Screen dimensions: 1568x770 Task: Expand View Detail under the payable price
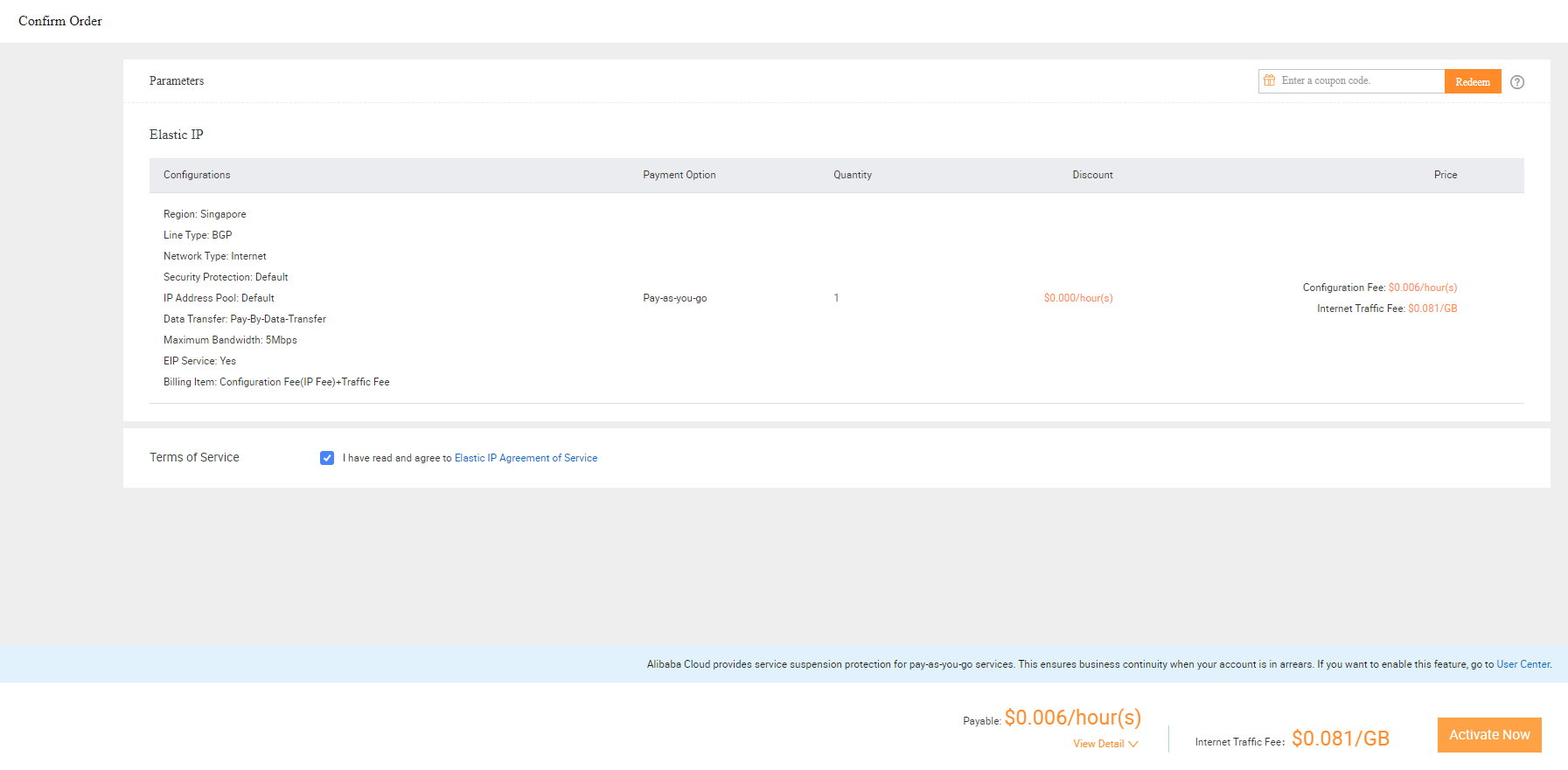tap(1098, 744)
